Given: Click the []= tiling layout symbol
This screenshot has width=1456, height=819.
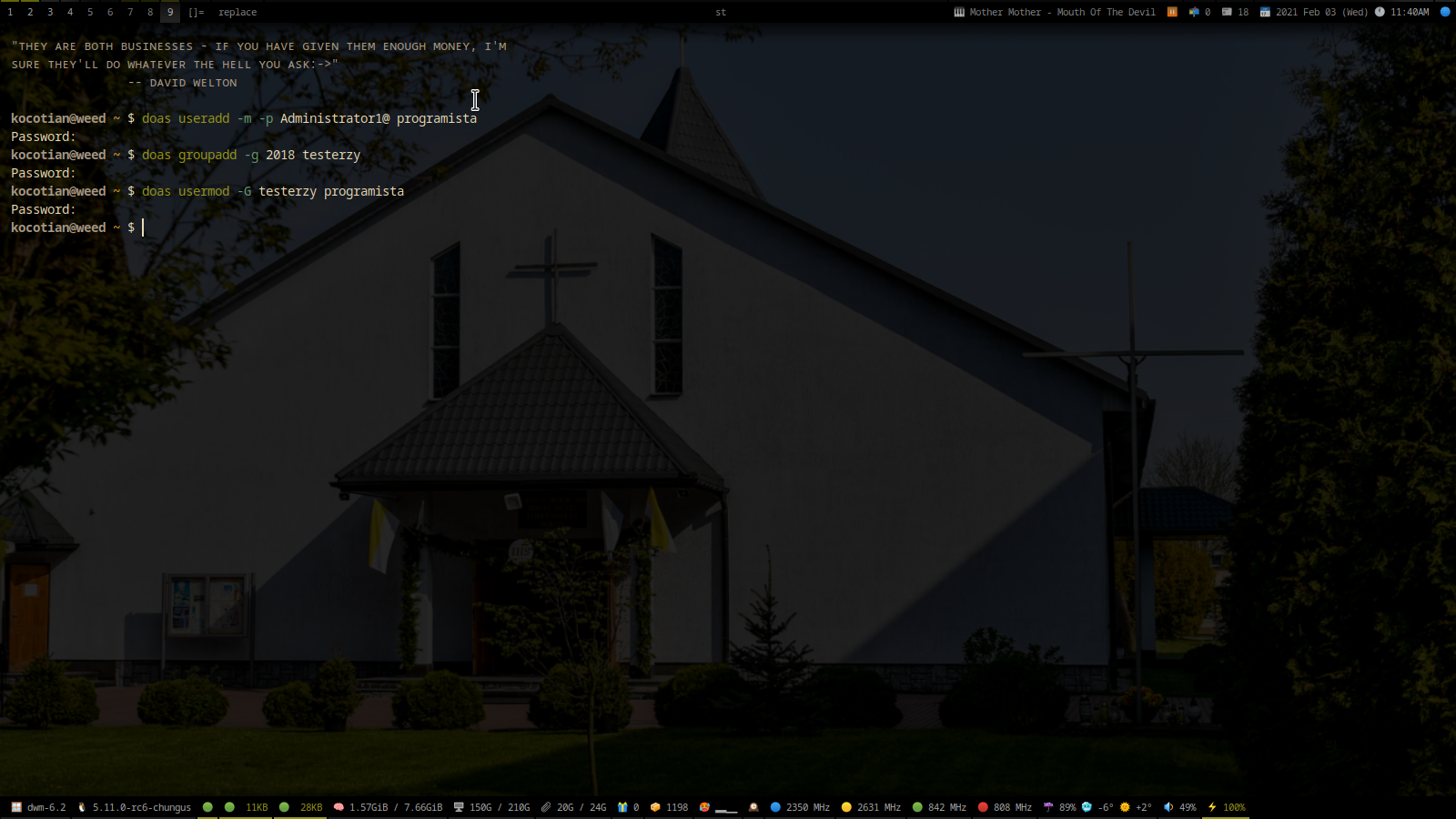Looking at the screenshot, I should coord(197,12).
